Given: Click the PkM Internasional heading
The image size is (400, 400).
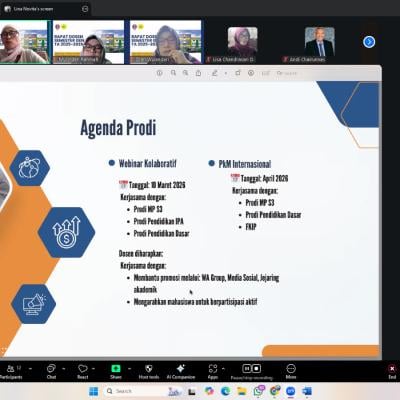Looking at the screenshot, I should pos(245,164).
